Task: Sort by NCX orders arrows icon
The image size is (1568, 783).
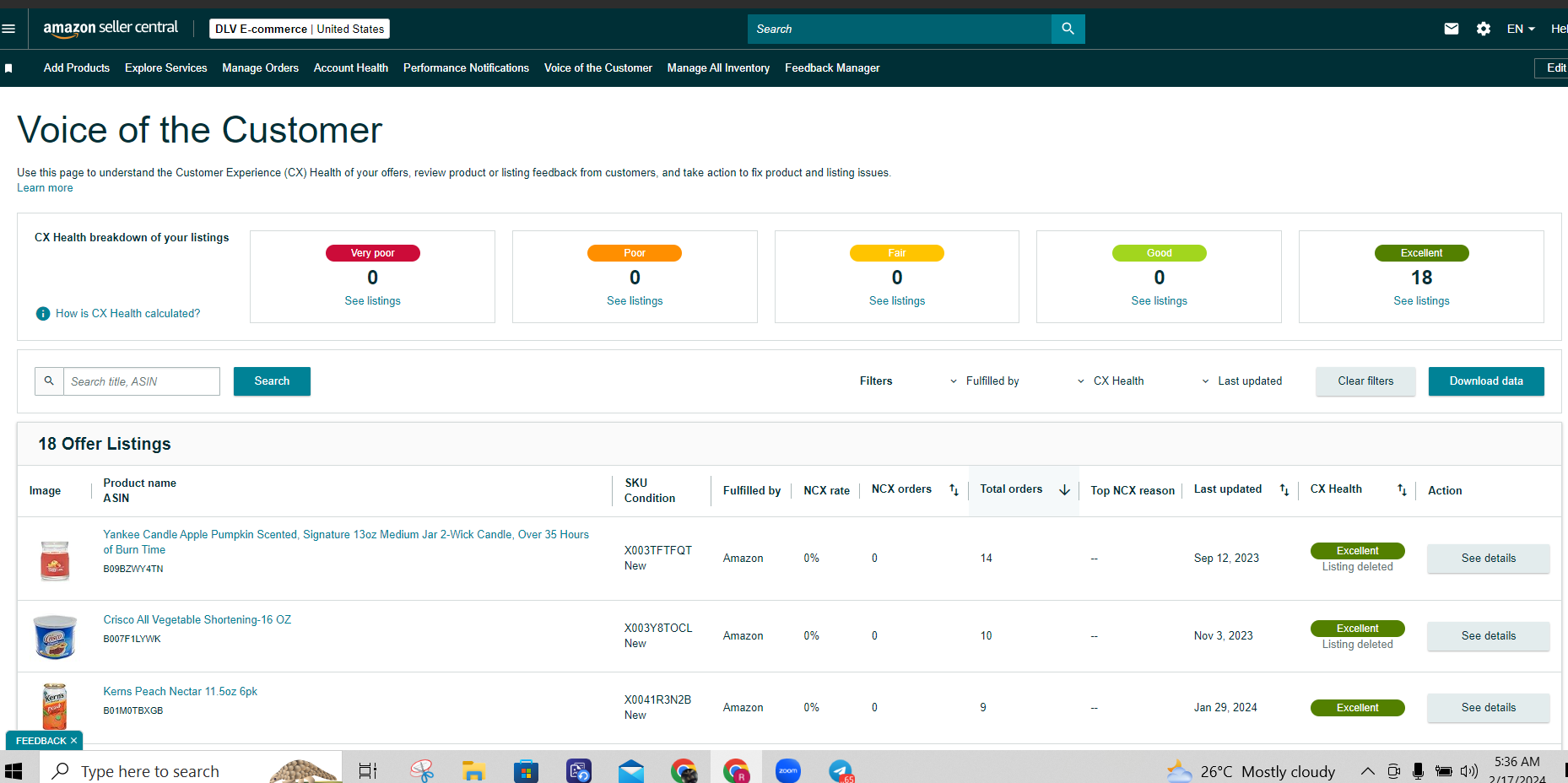Action: 954,490
